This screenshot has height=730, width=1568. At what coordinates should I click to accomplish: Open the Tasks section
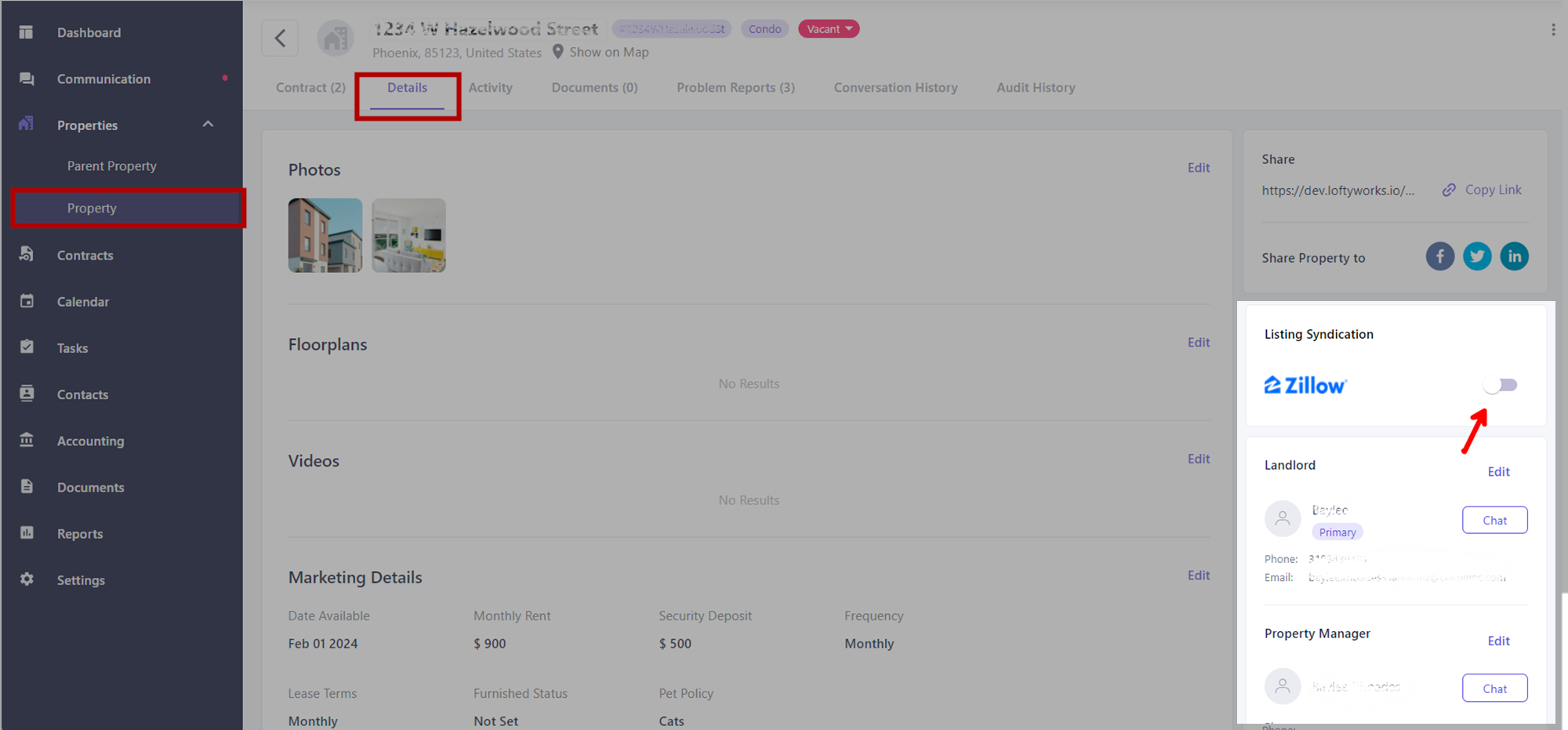(x=71, y=347)
